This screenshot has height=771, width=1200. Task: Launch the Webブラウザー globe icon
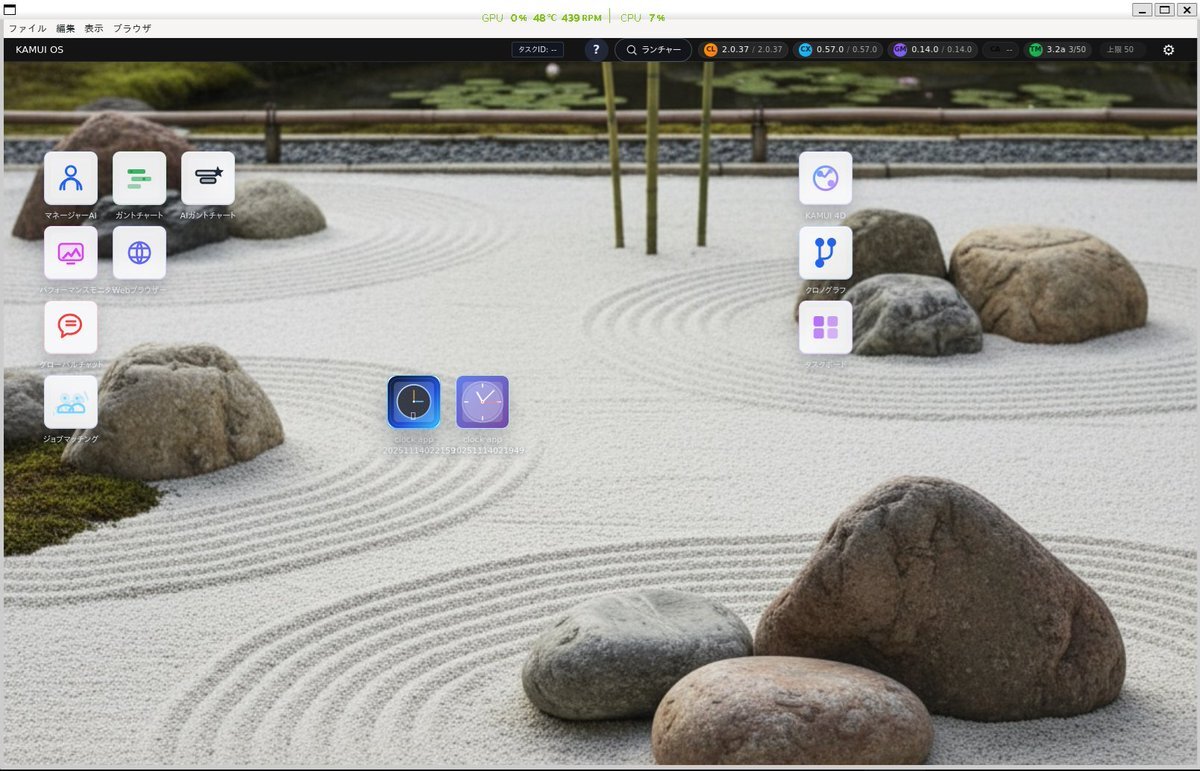139,253
